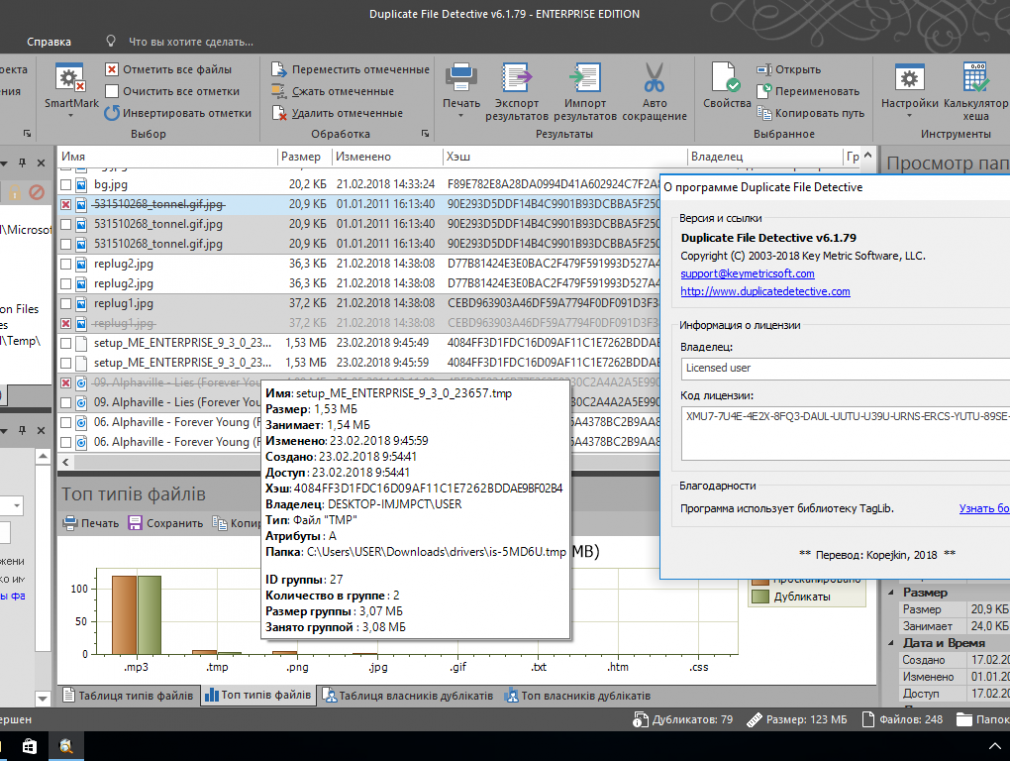Uncheck the struck-through 09. Alphaville - Lies checkbox
This screenshot has width=1010, height=761.
(66, 383)
